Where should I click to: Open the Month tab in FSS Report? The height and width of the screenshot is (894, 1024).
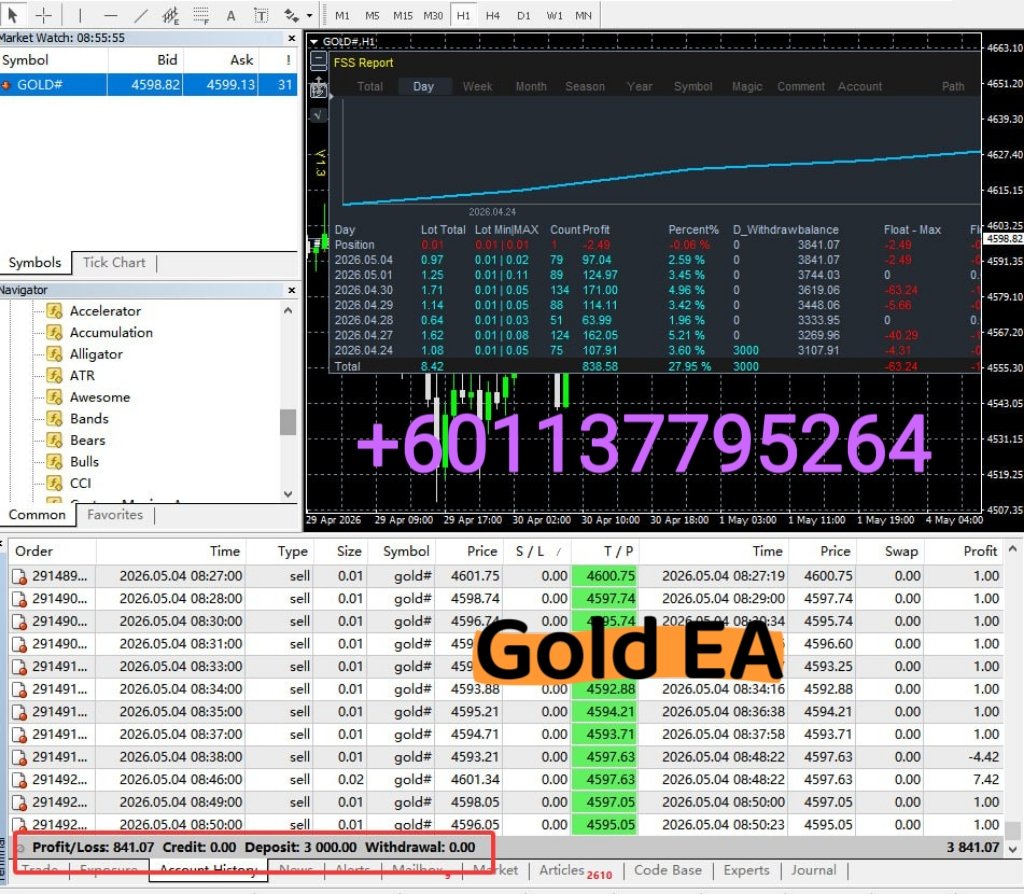pyautogui.click(x=531, y=86)
